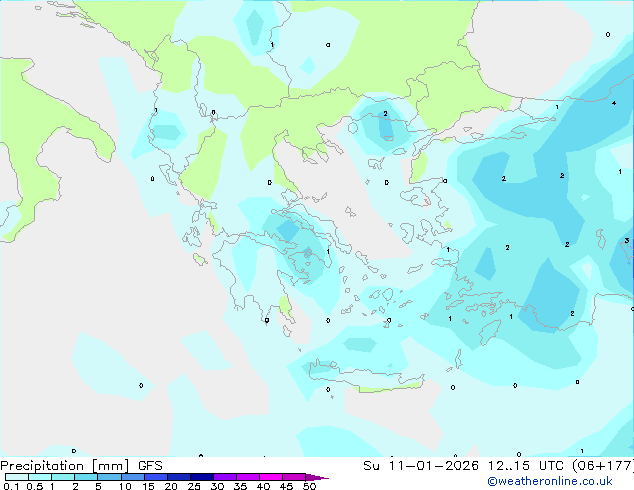The image size is (634, 490).
Task: Select the 15–20 mm legend swatch
Action: point(155,477)
